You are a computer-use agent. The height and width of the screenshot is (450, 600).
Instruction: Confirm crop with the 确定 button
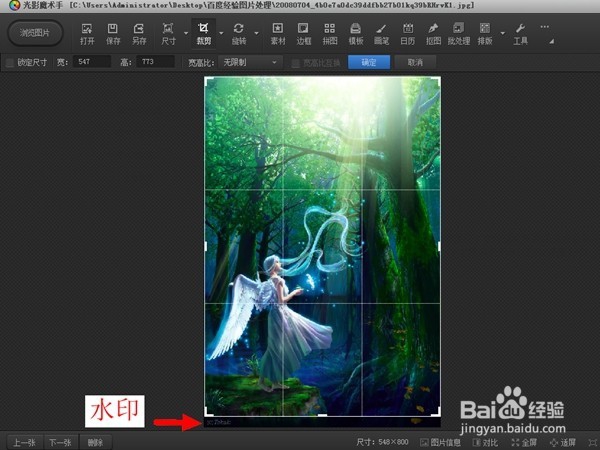[x=369, y=62]
